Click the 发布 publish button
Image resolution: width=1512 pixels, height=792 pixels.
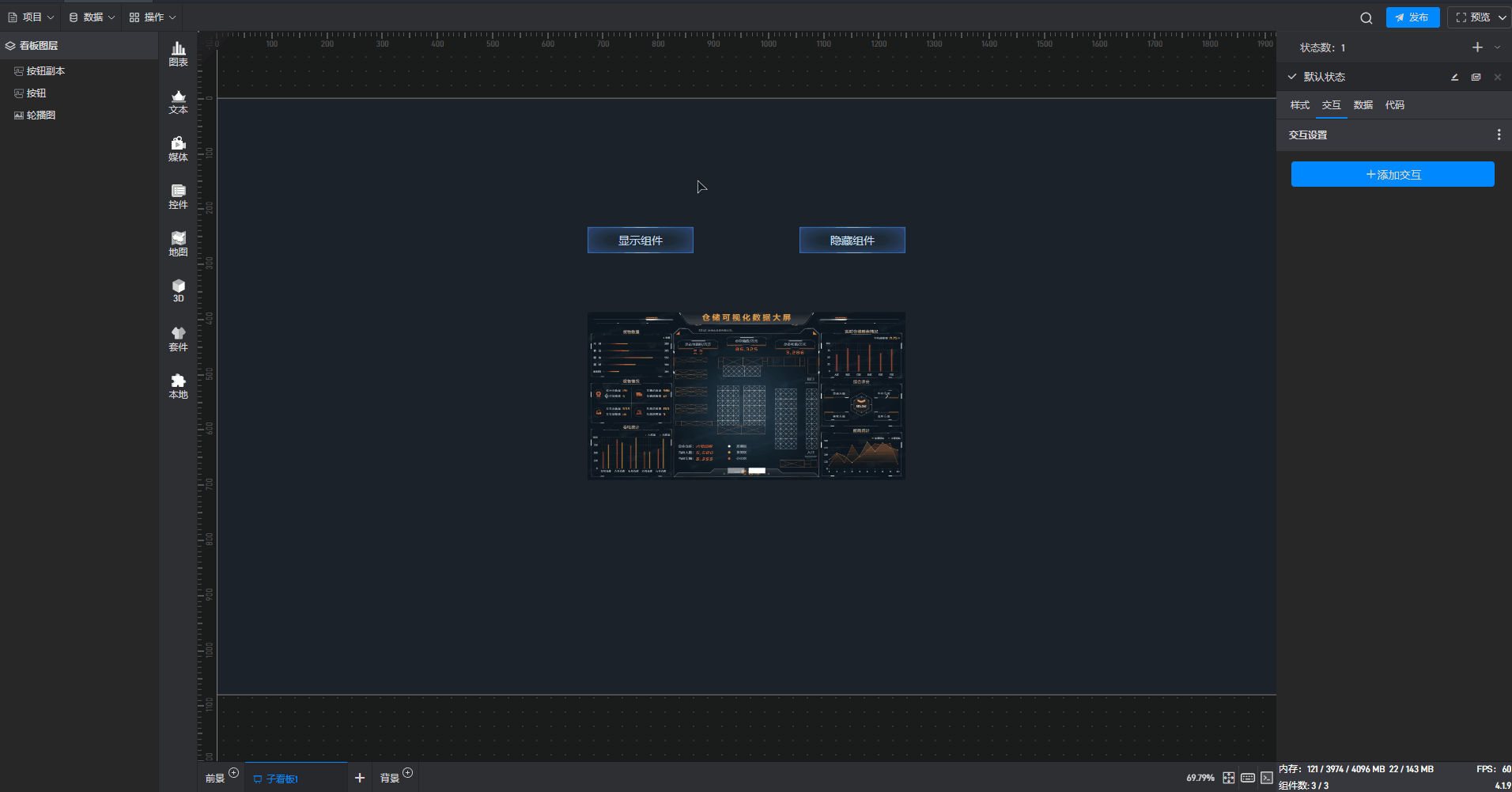click(1412, 17)
